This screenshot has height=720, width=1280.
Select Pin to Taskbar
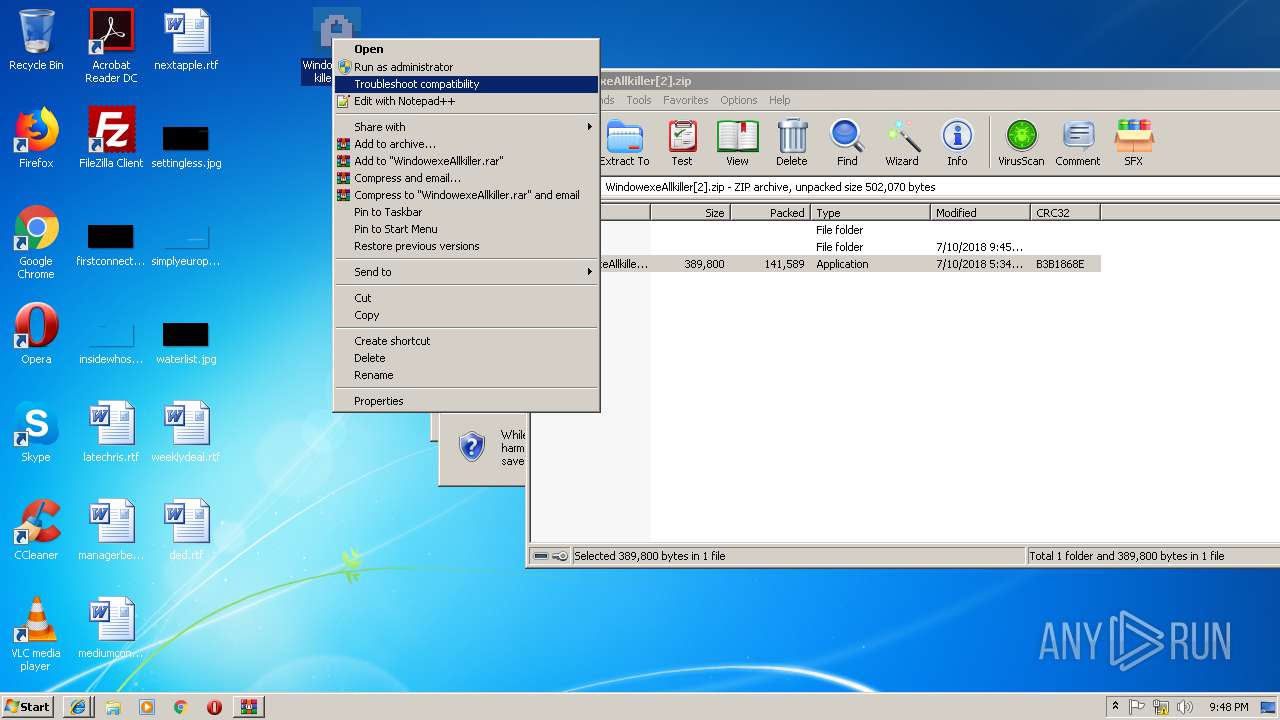(x=466, y=212)
